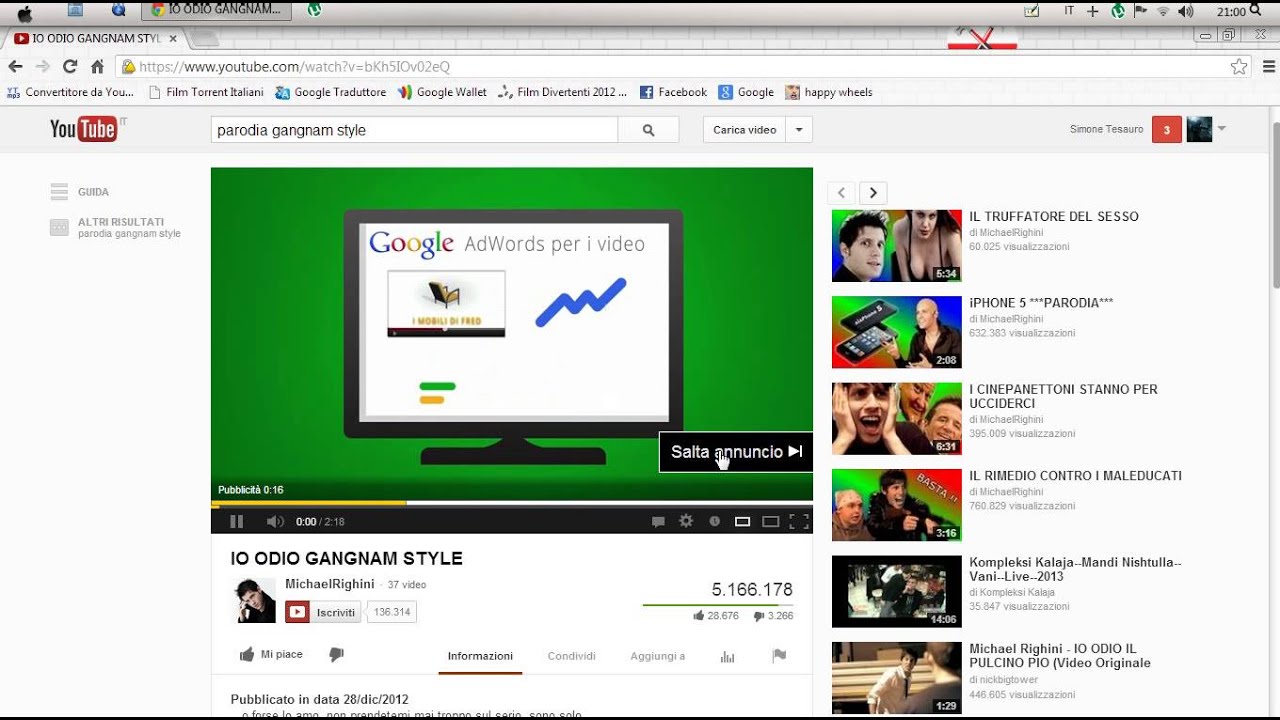Viewport: 1280px width, 720px height.
Task: Open Google Wallet bookmark
Action: click(442, 92)
